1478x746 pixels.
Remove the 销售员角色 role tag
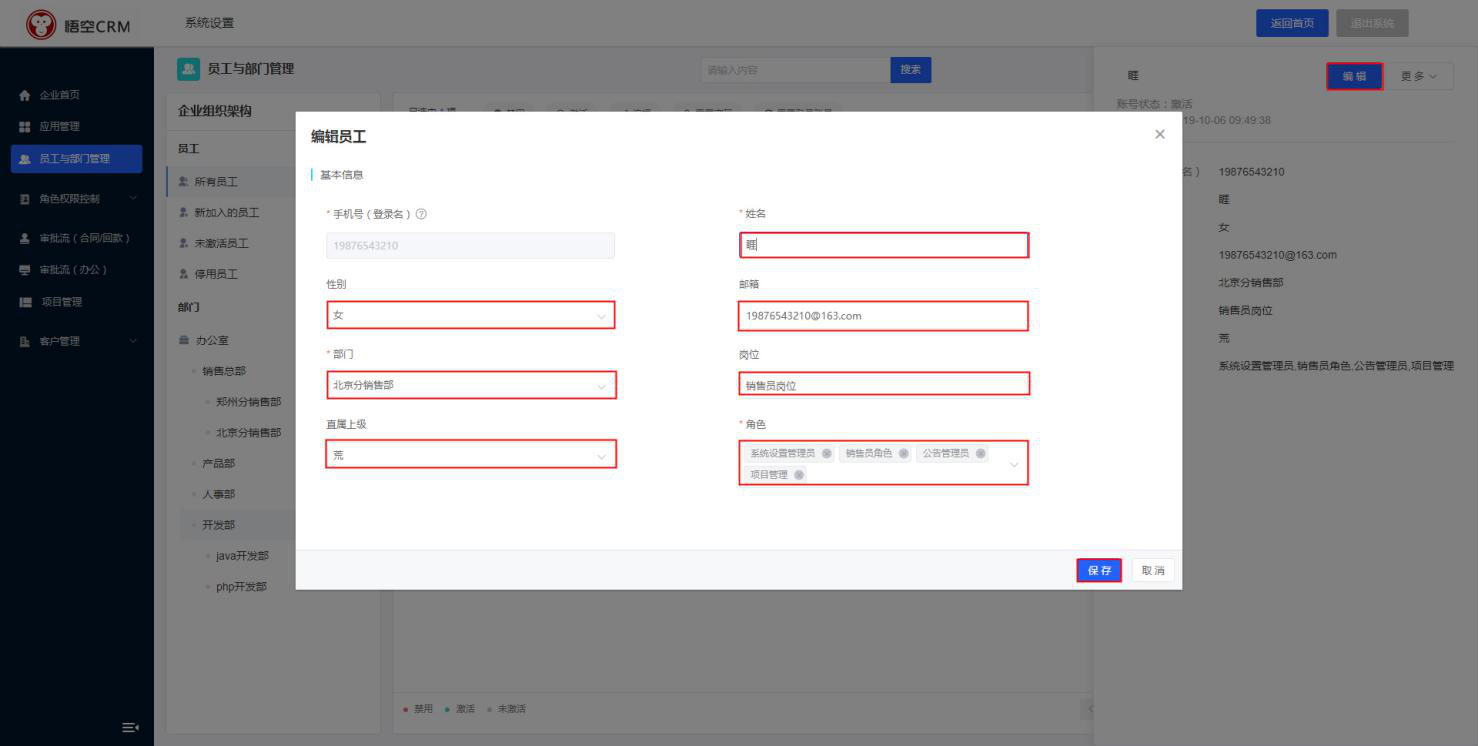click(x=904, y=453)
